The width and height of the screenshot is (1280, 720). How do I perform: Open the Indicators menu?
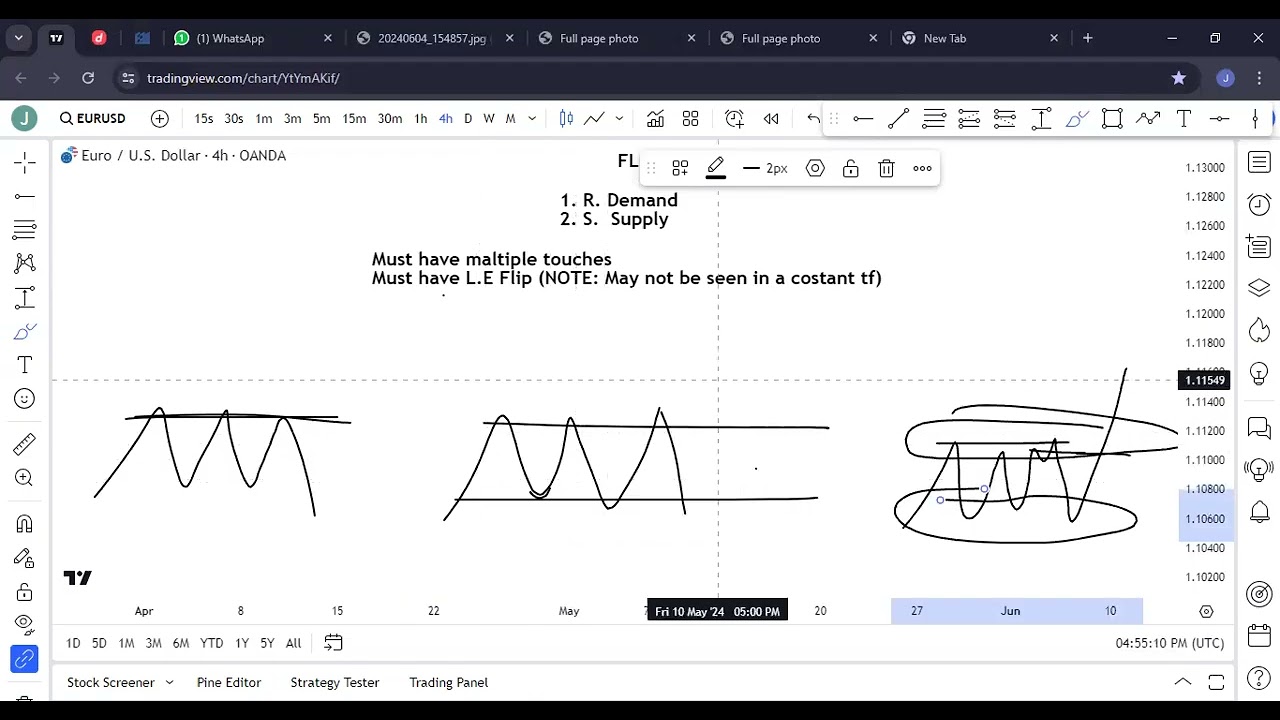coord(655,118)
